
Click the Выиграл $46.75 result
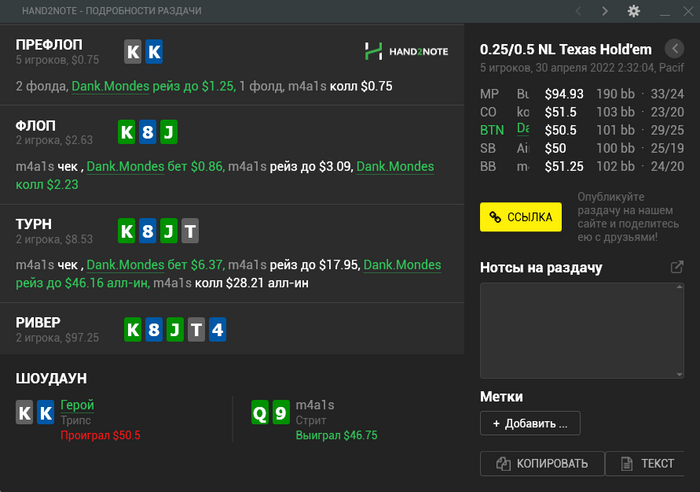point(337,435)
